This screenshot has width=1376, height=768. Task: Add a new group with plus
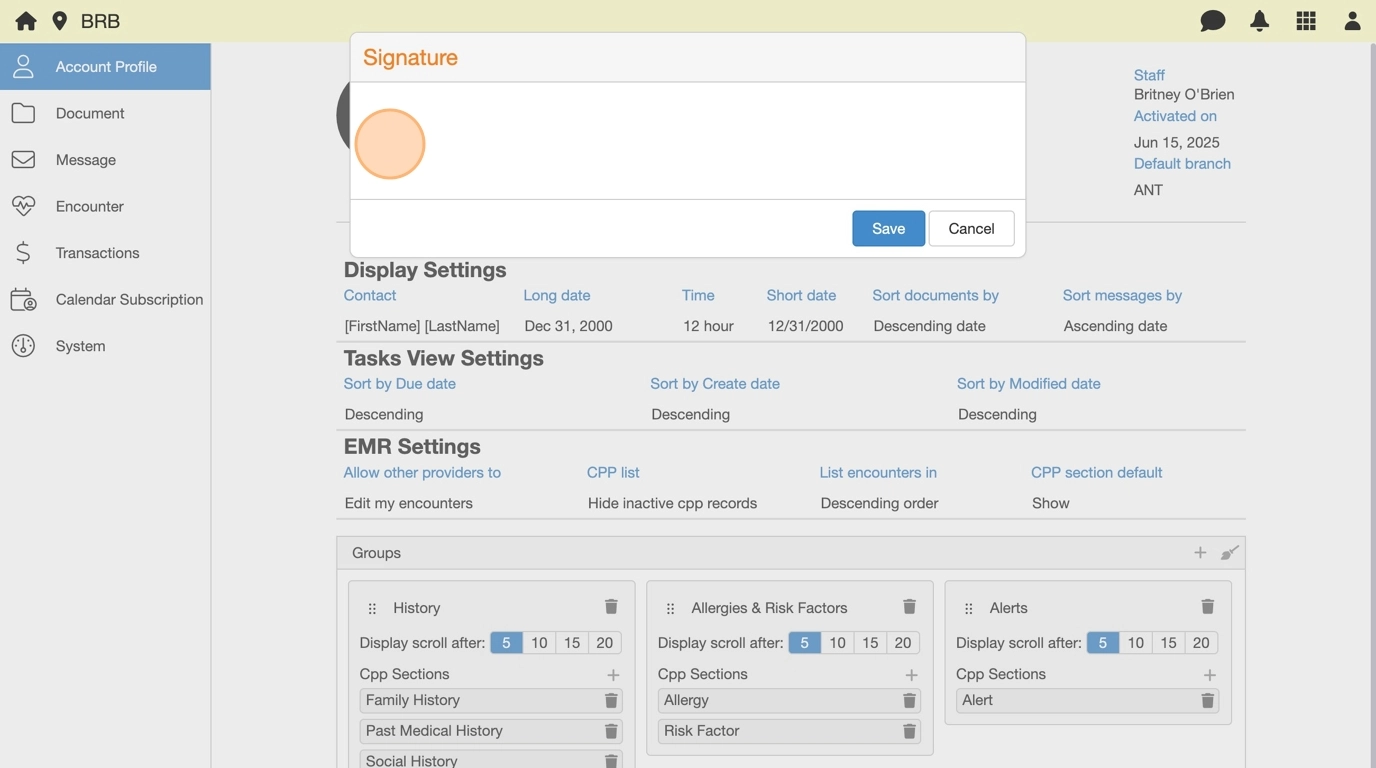(1200, 553)
